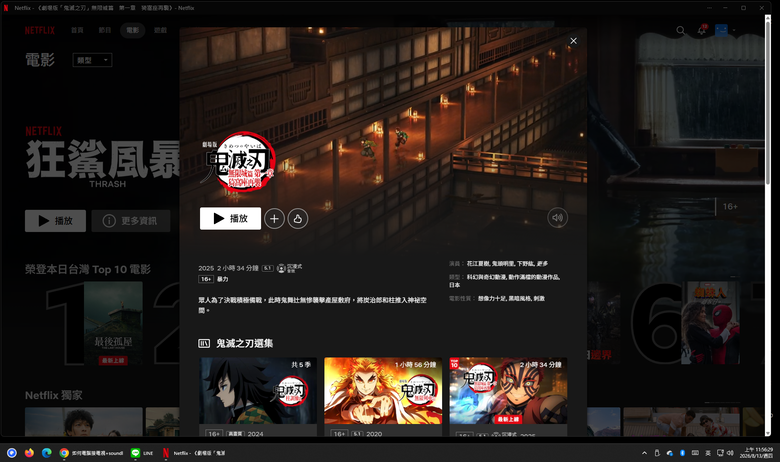Click the network display tray icon
780x462 pixels.
click(x=720, y=453)
